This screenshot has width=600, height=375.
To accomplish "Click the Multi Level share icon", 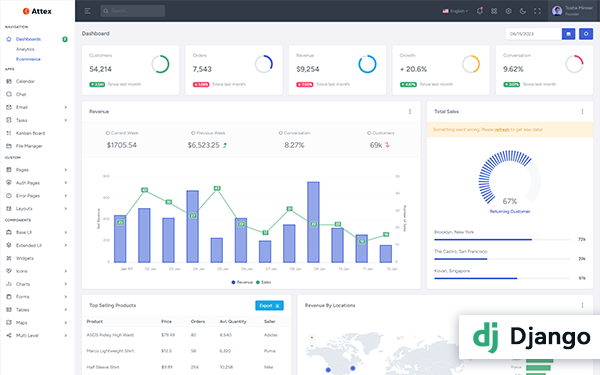I will click(x=9, y=336).
